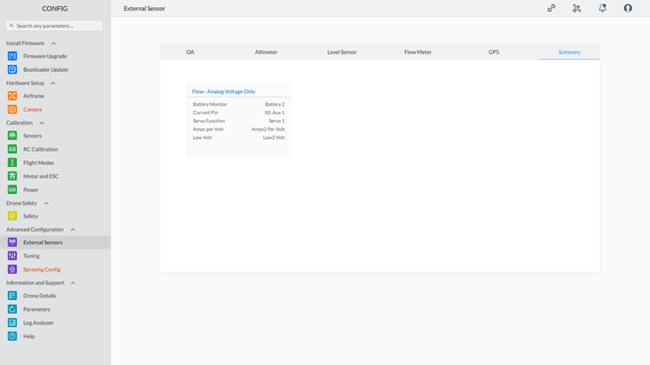Switch to the Flow Meter tab
Viewport: 650px width, 365px height.
pos(418,52)
